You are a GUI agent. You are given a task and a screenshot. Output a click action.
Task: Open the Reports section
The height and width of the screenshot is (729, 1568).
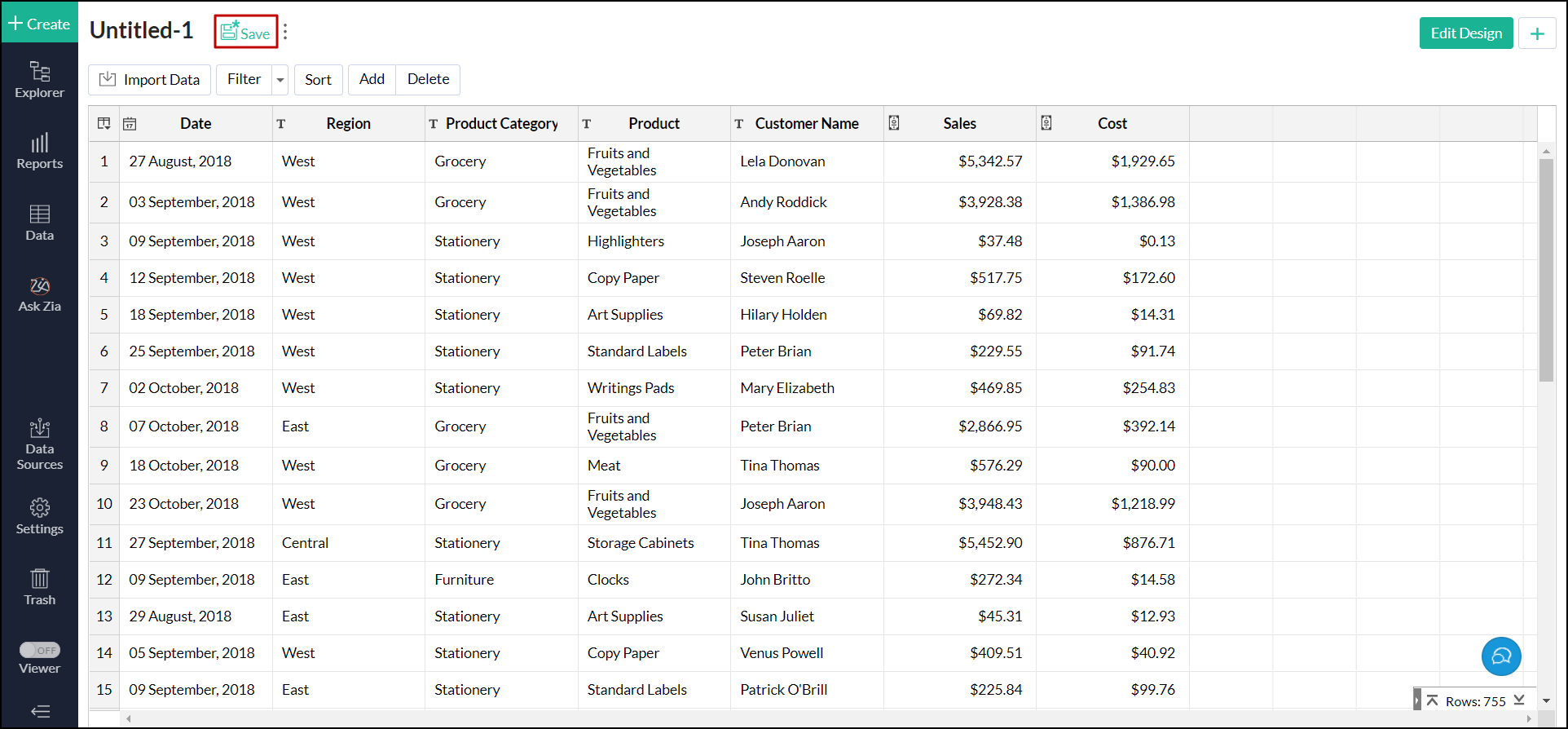pos(39,152)
